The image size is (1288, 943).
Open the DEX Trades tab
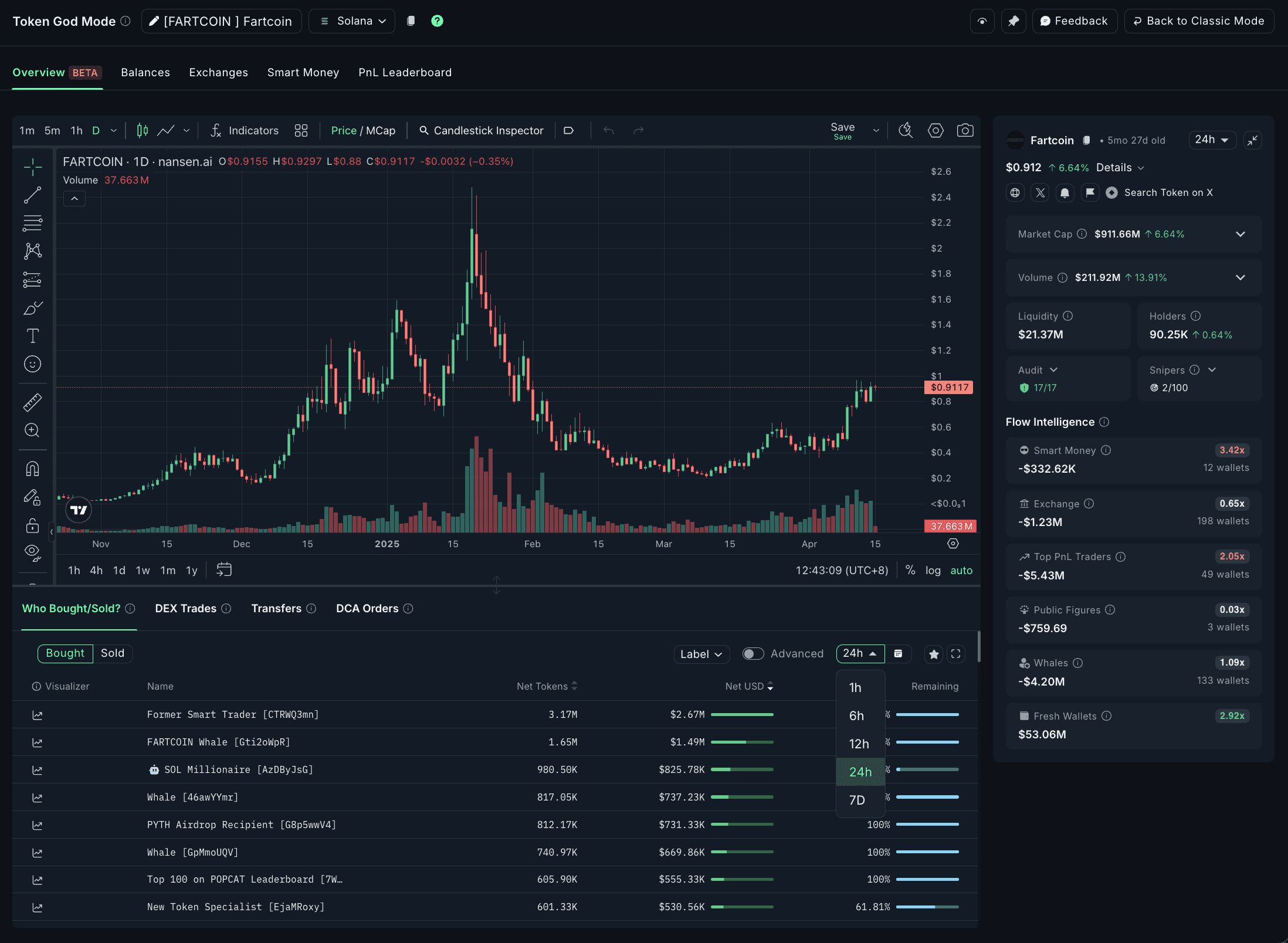(186, 609)
